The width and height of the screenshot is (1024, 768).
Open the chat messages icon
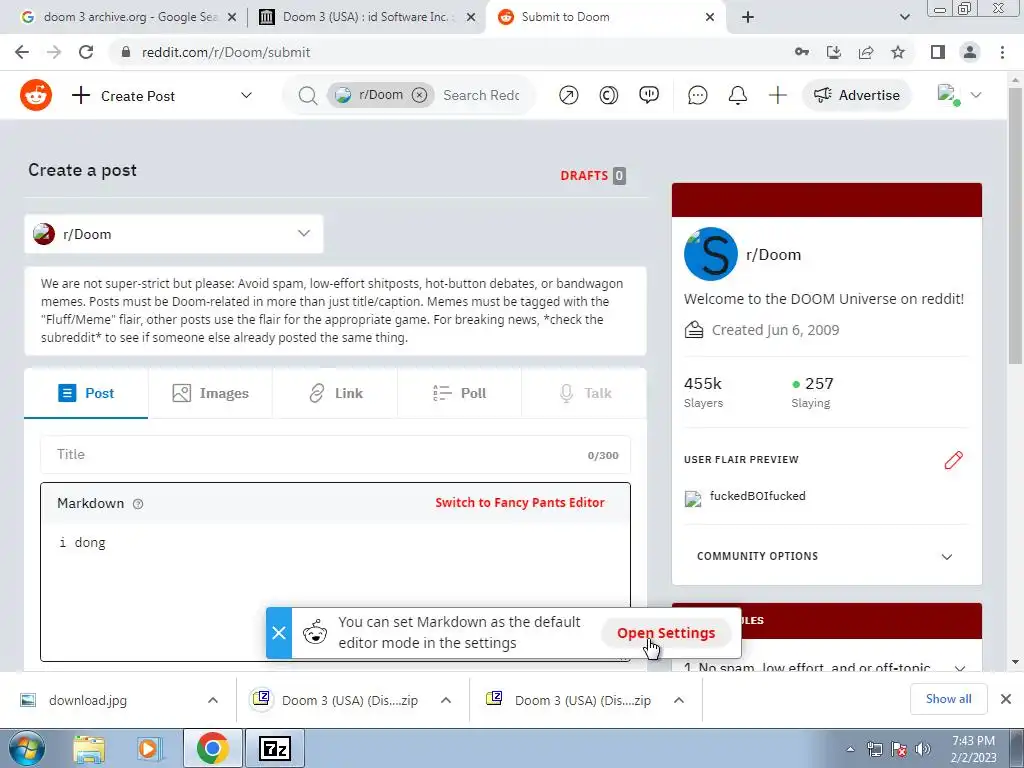coord(697,95)
